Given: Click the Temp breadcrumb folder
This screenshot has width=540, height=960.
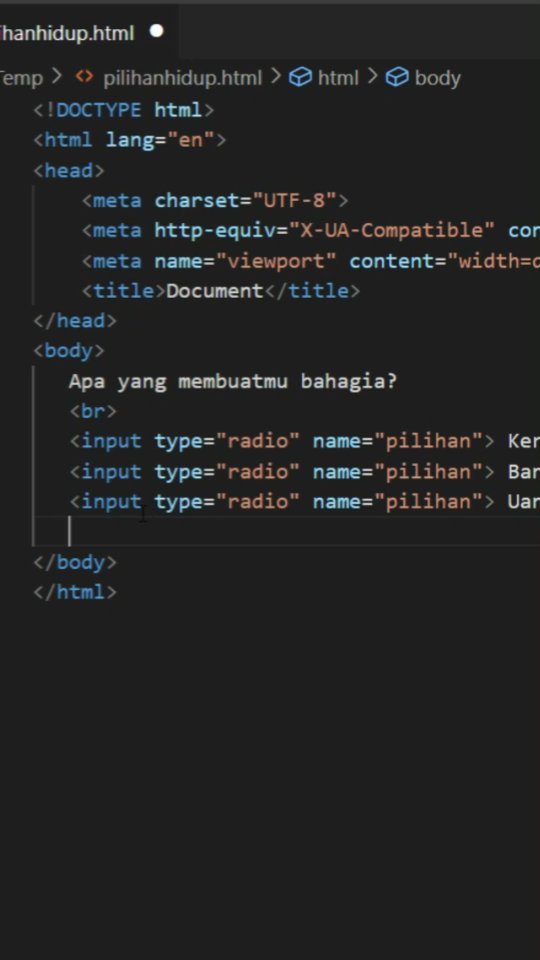Looking at the screenshot, I should tap(21, 78).
